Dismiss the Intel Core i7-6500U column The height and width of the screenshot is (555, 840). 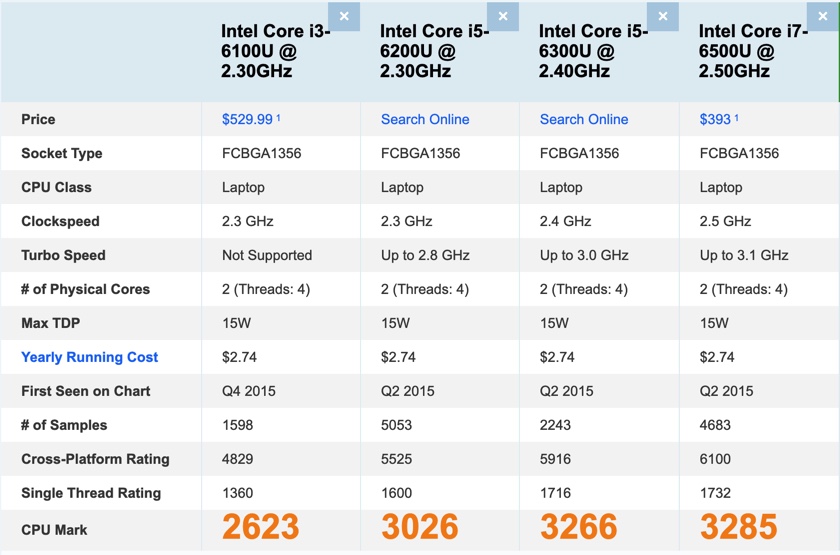pyautogui.click(x=822, y=16)
